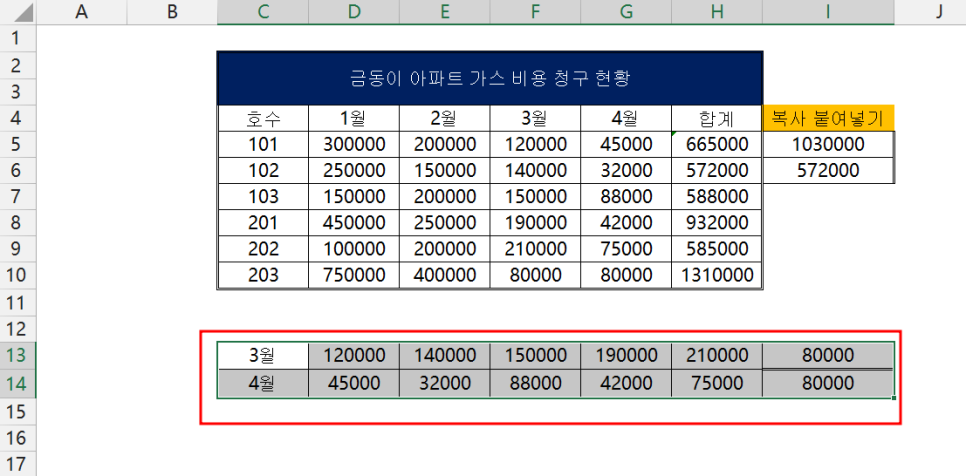The height and width of the screenshot is (476, 966).
Task: Select column header E
Action: [x=445, y=12]
